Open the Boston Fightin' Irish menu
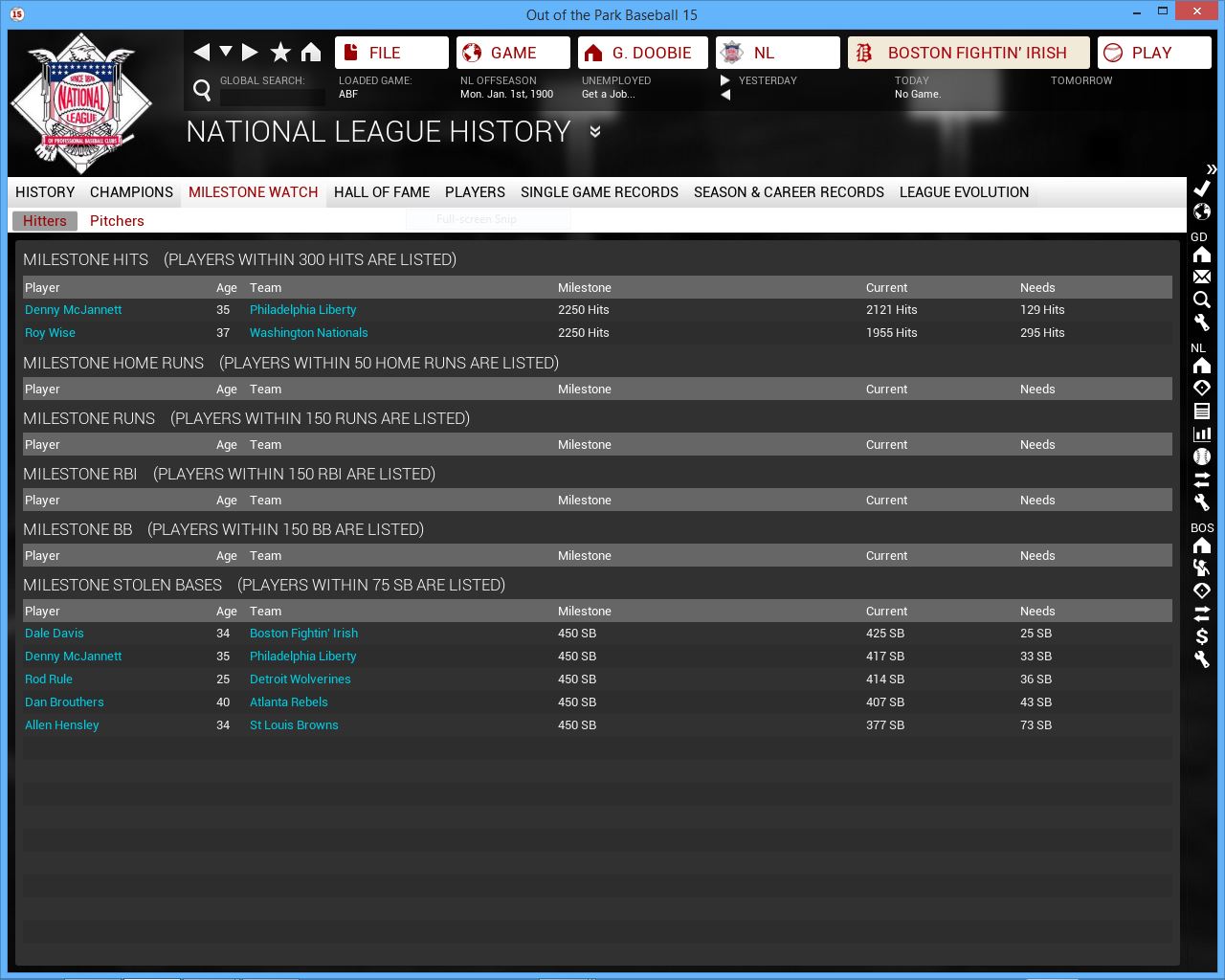Screen dimensions: 1225x980 click(968, 53)
